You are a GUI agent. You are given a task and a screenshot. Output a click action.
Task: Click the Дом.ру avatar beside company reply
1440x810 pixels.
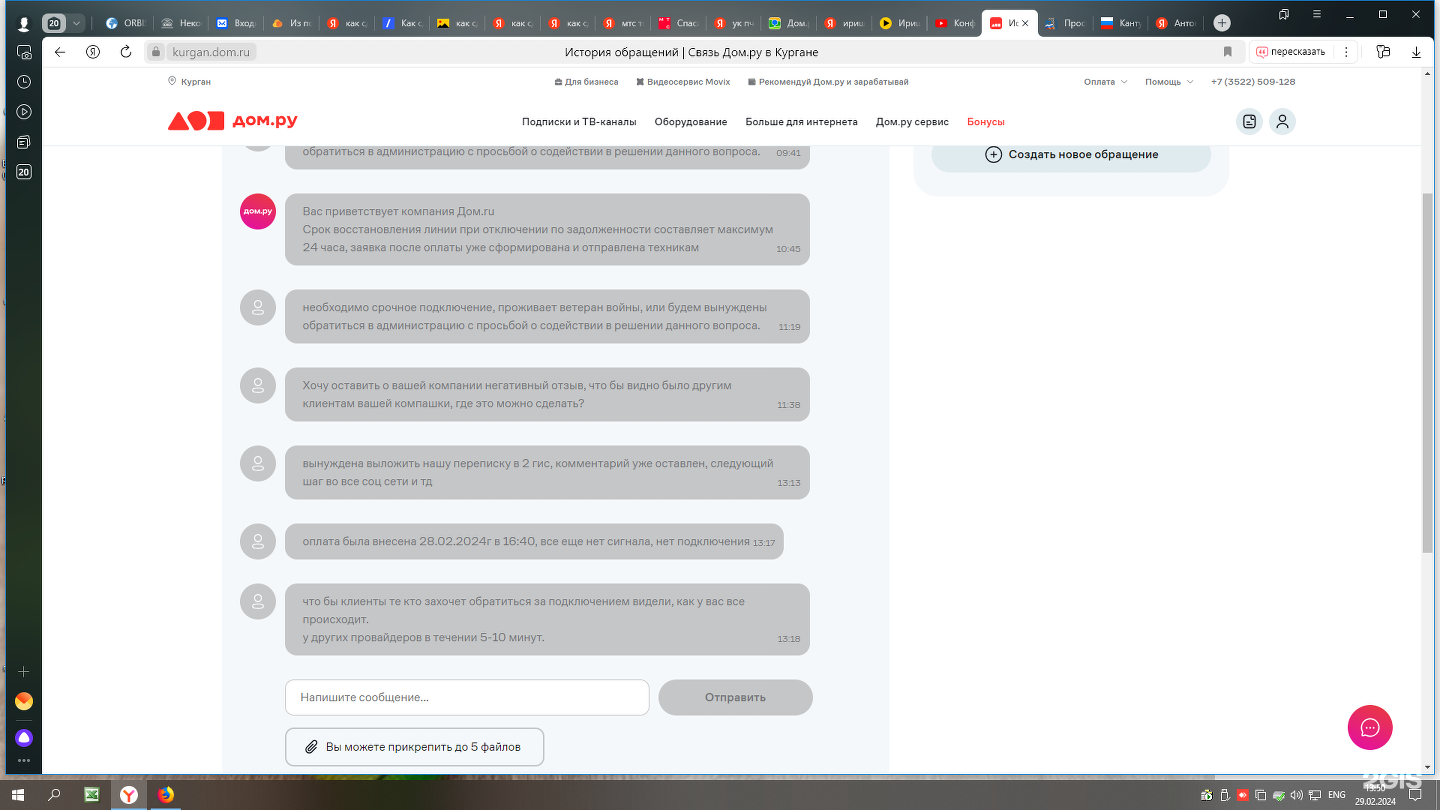point(258,211)
